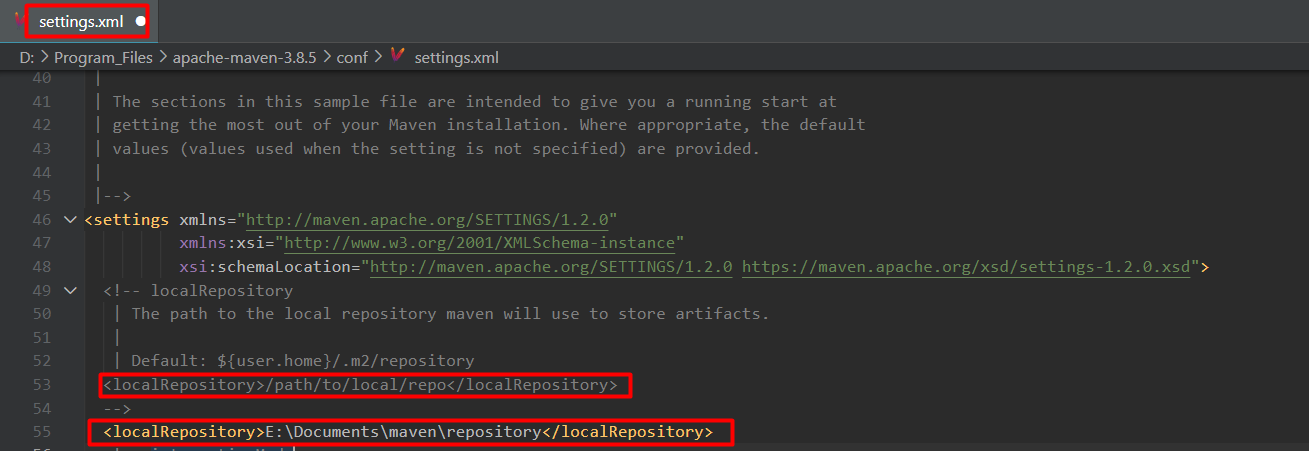Click the 'xmlns:xsi' attribute name
This screenshot has width=1309, height=451.
(223, 243)
